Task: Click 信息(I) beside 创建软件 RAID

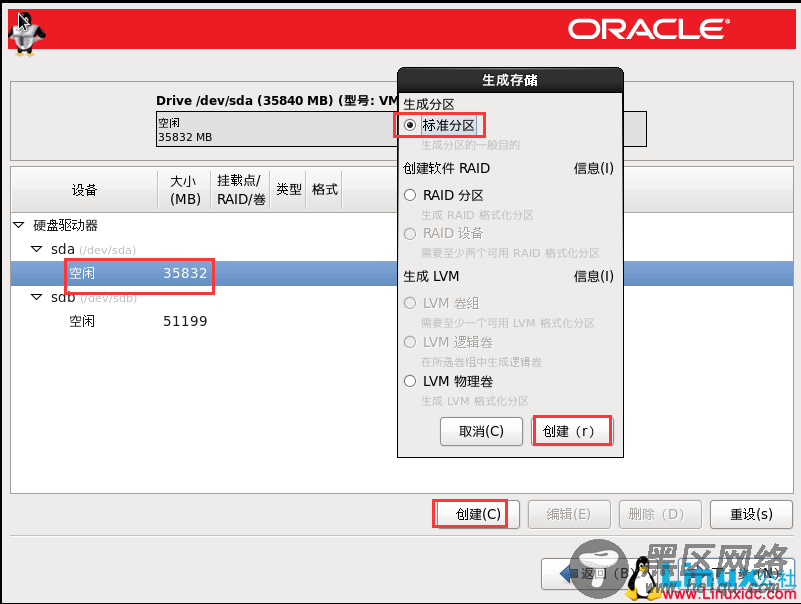Action: tap(594, 168)
